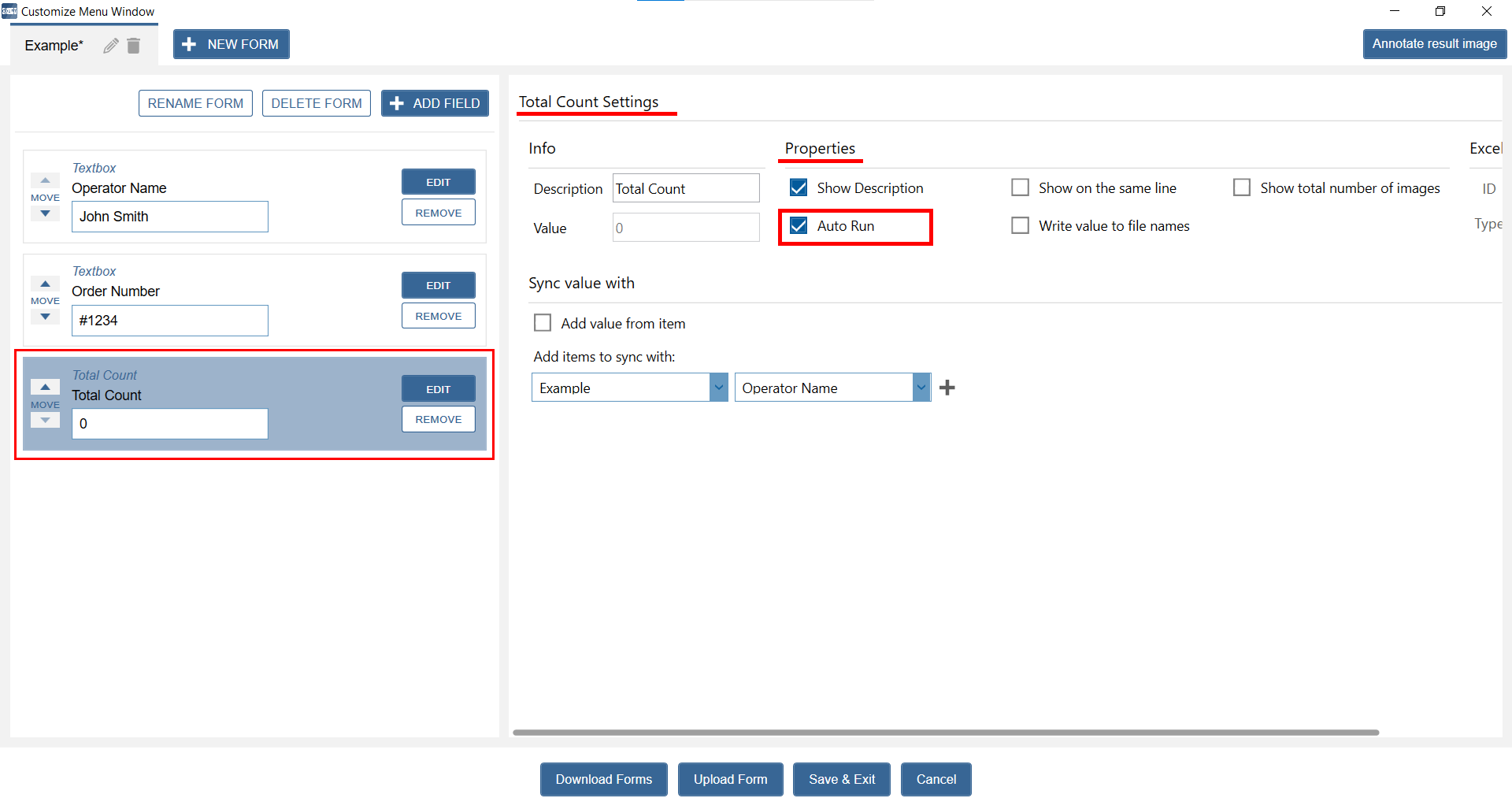Click the ADD FIELD button
The height and width of the screenshot is (809, 1512).
pyautogui.click(x=435, y=103)
